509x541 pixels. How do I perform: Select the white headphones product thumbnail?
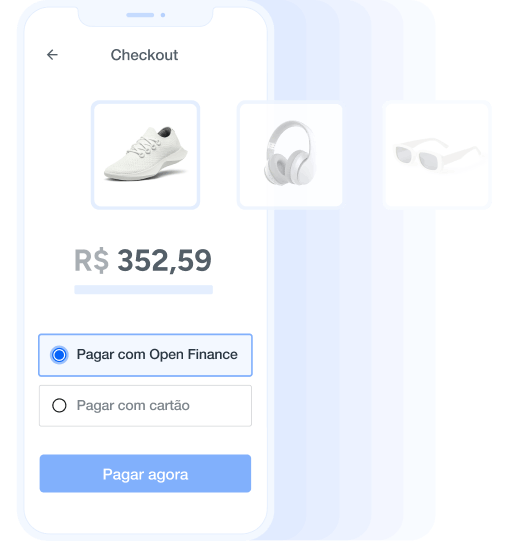(290, 155)
